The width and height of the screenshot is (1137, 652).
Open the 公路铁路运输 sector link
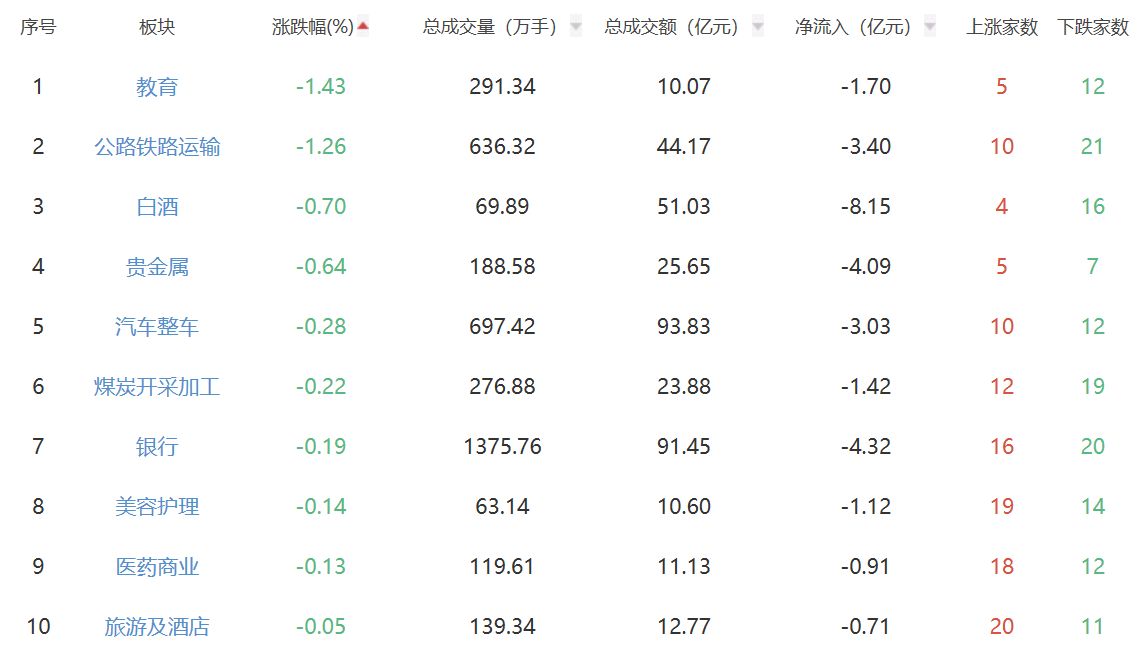[157, 147]
